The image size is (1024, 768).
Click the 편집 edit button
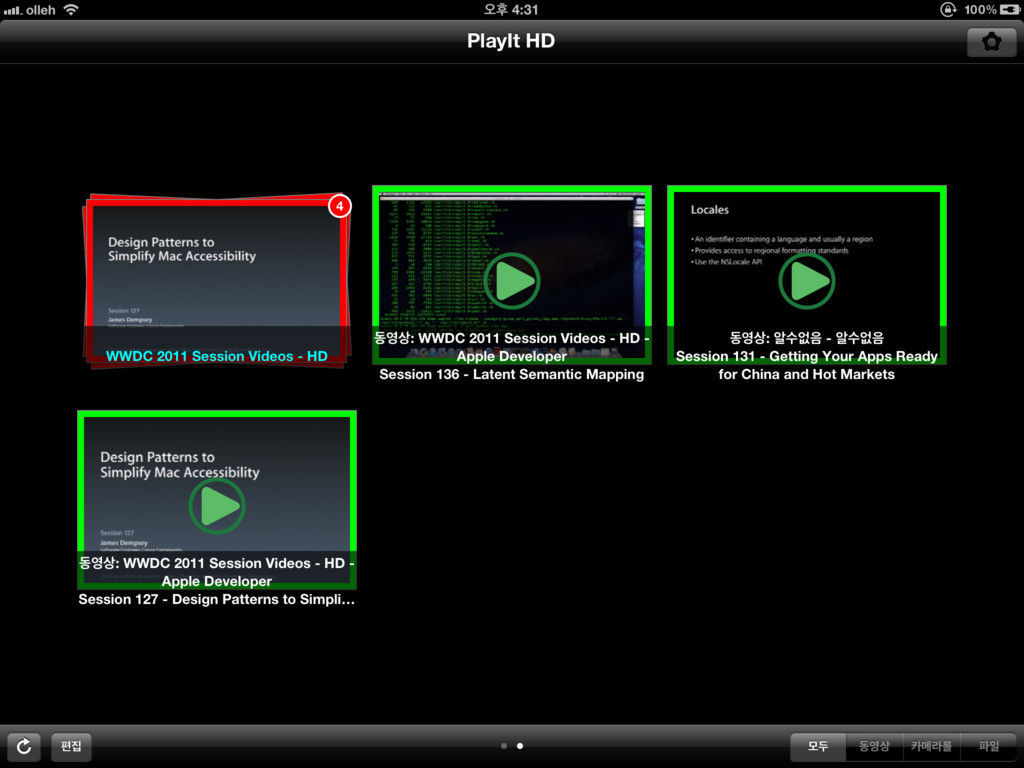tap(71, 746)
